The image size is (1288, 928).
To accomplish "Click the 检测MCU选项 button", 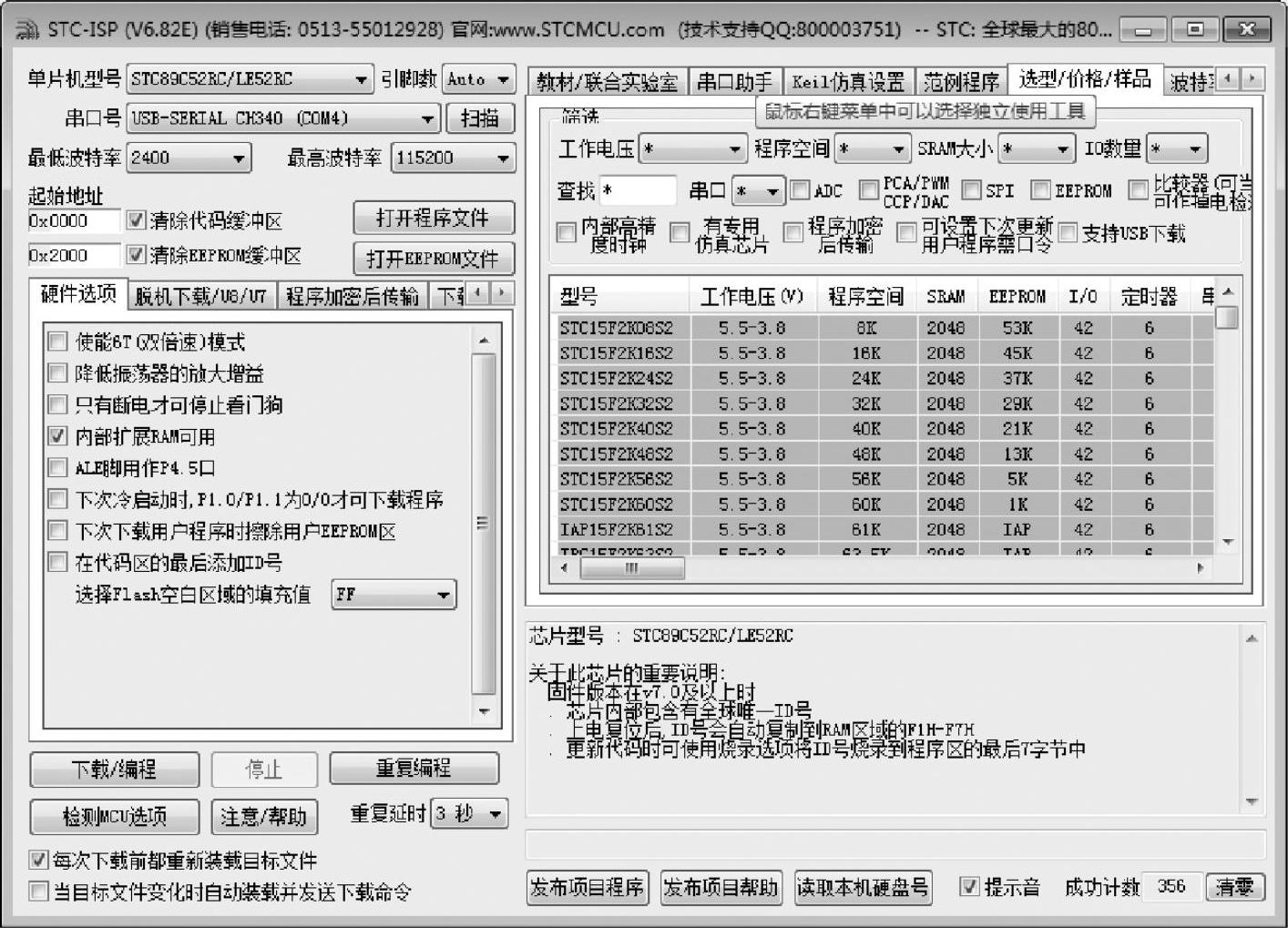I will coord(115,816).
